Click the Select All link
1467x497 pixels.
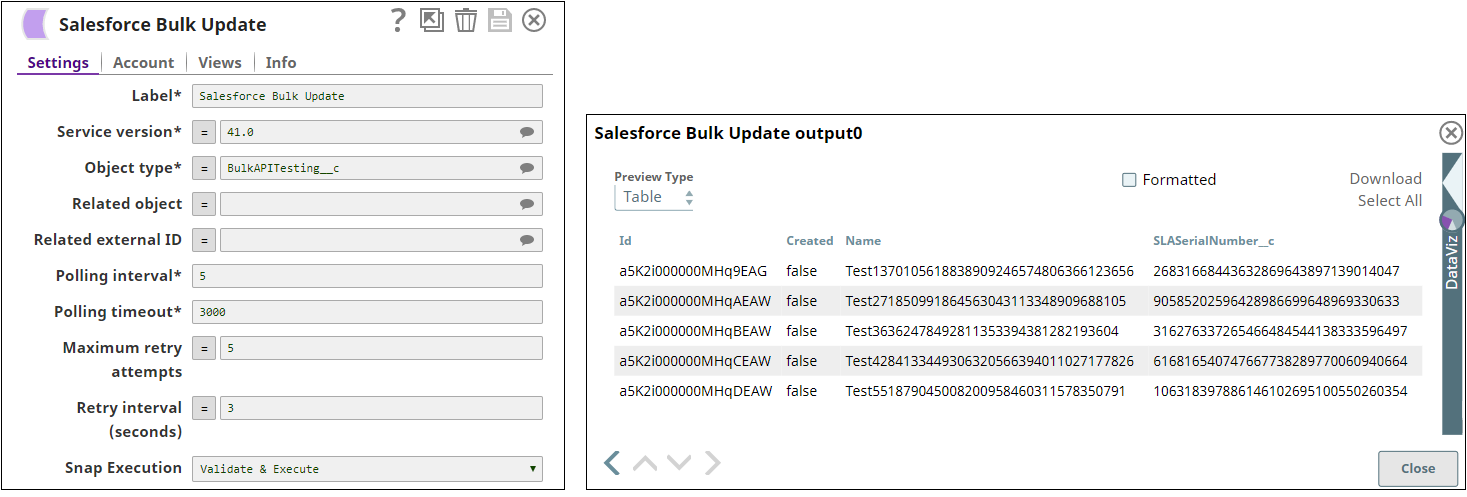pyautogui.click(x=1389, y=200)
